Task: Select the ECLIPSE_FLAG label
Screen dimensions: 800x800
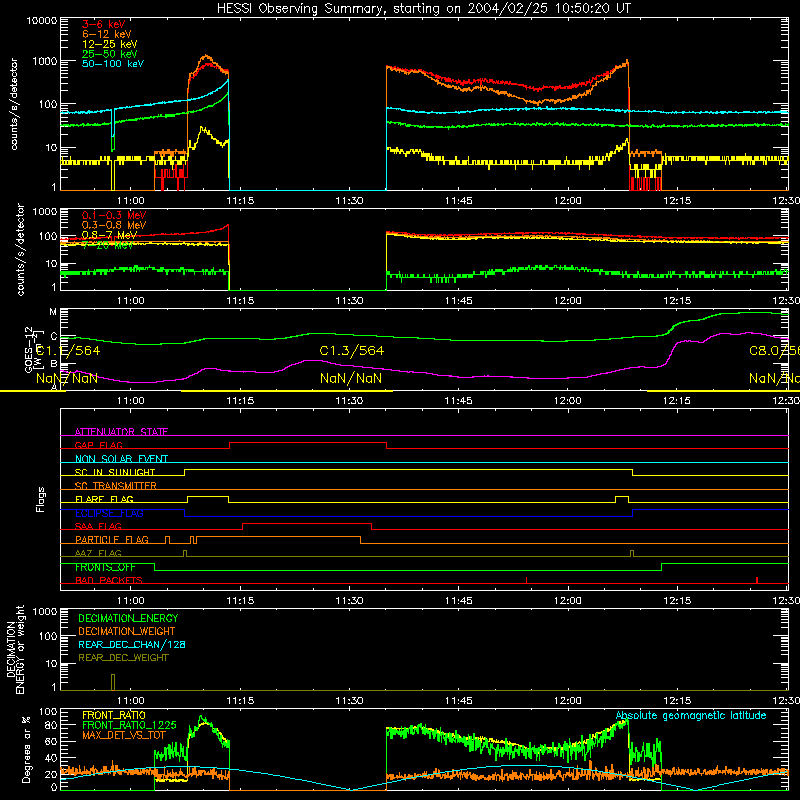Action: point(109,513)
